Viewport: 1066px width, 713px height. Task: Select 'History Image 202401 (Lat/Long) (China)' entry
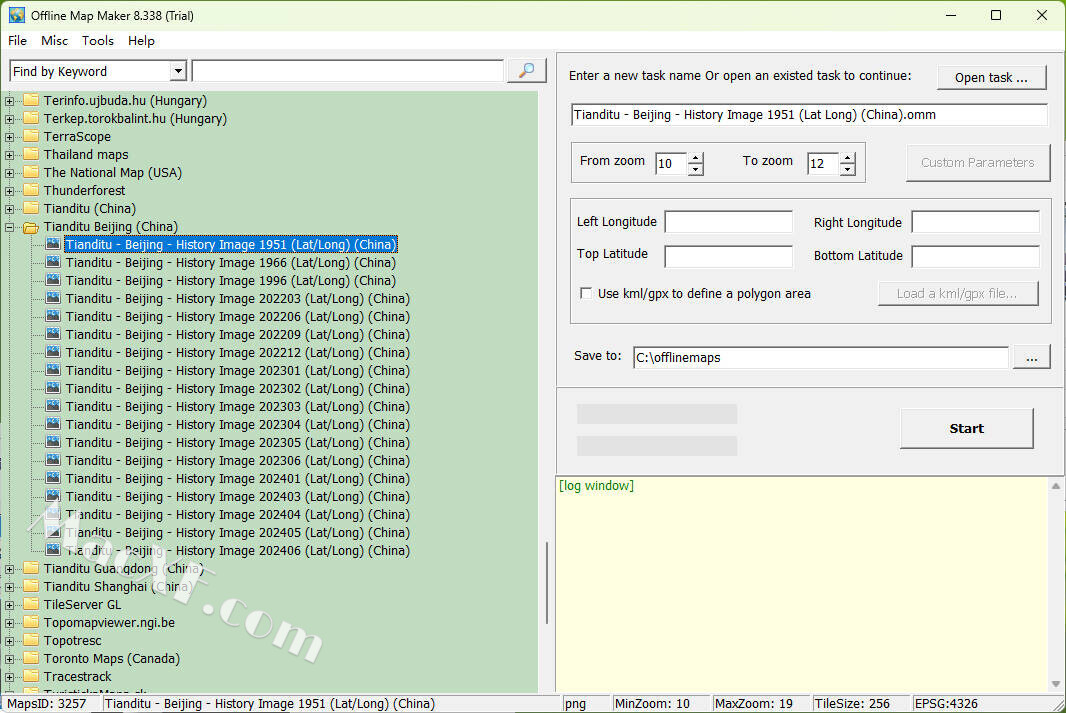238,479
